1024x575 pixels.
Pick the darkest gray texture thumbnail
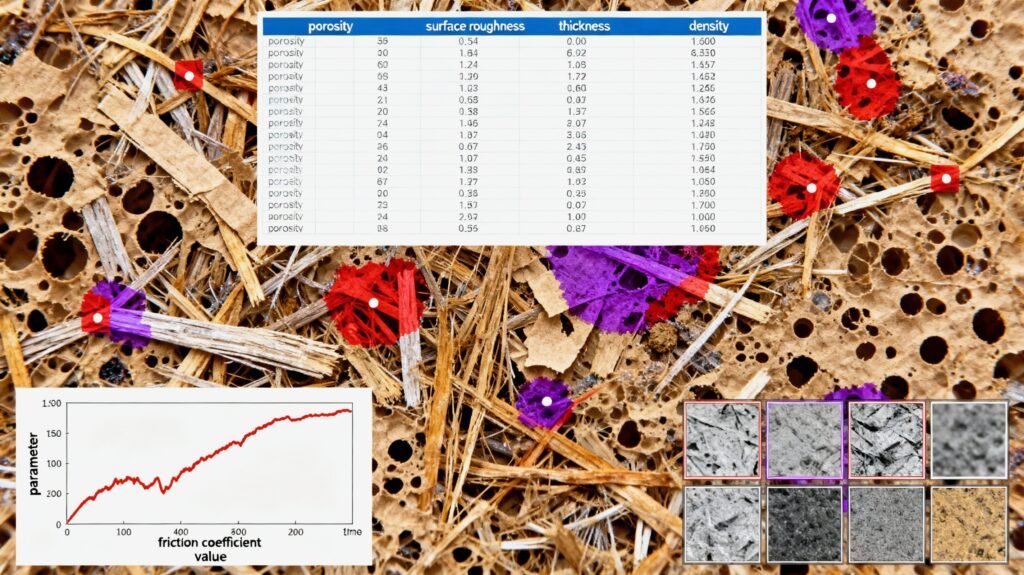pos(804,523)
